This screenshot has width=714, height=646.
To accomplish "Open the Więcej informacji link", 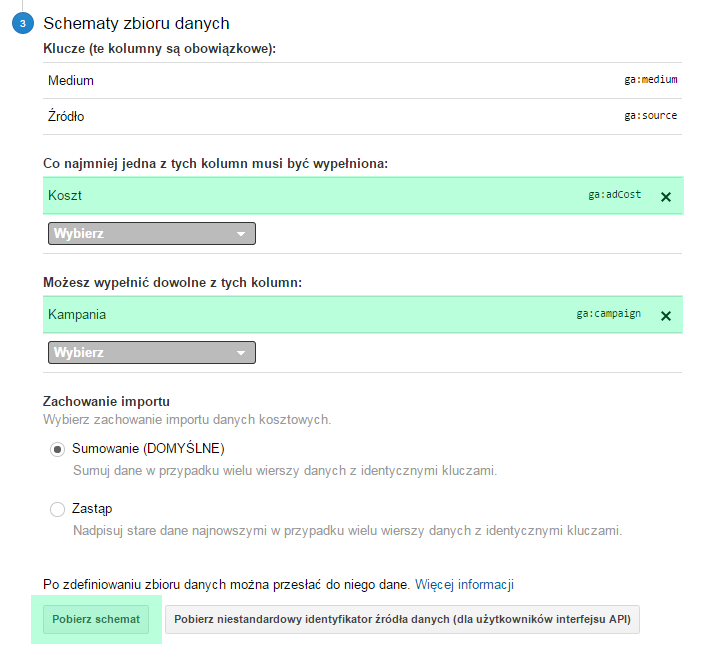I will [464, 584].
